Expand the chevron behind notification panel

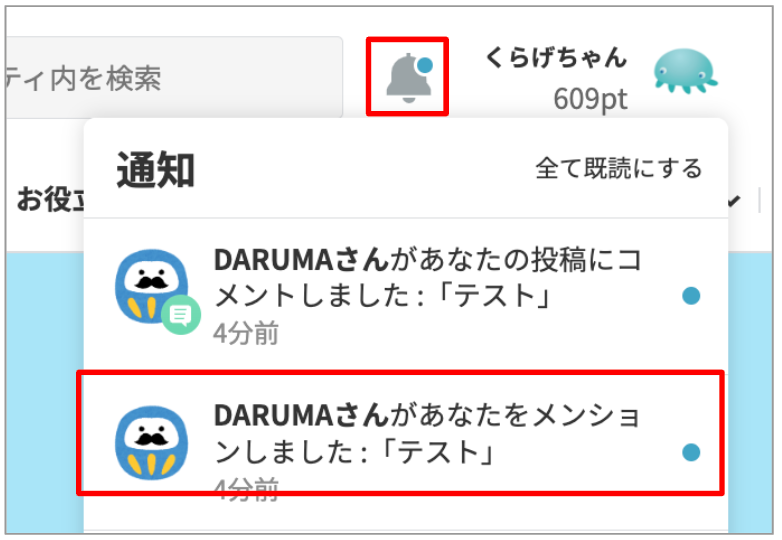click(x=734, y=201)
